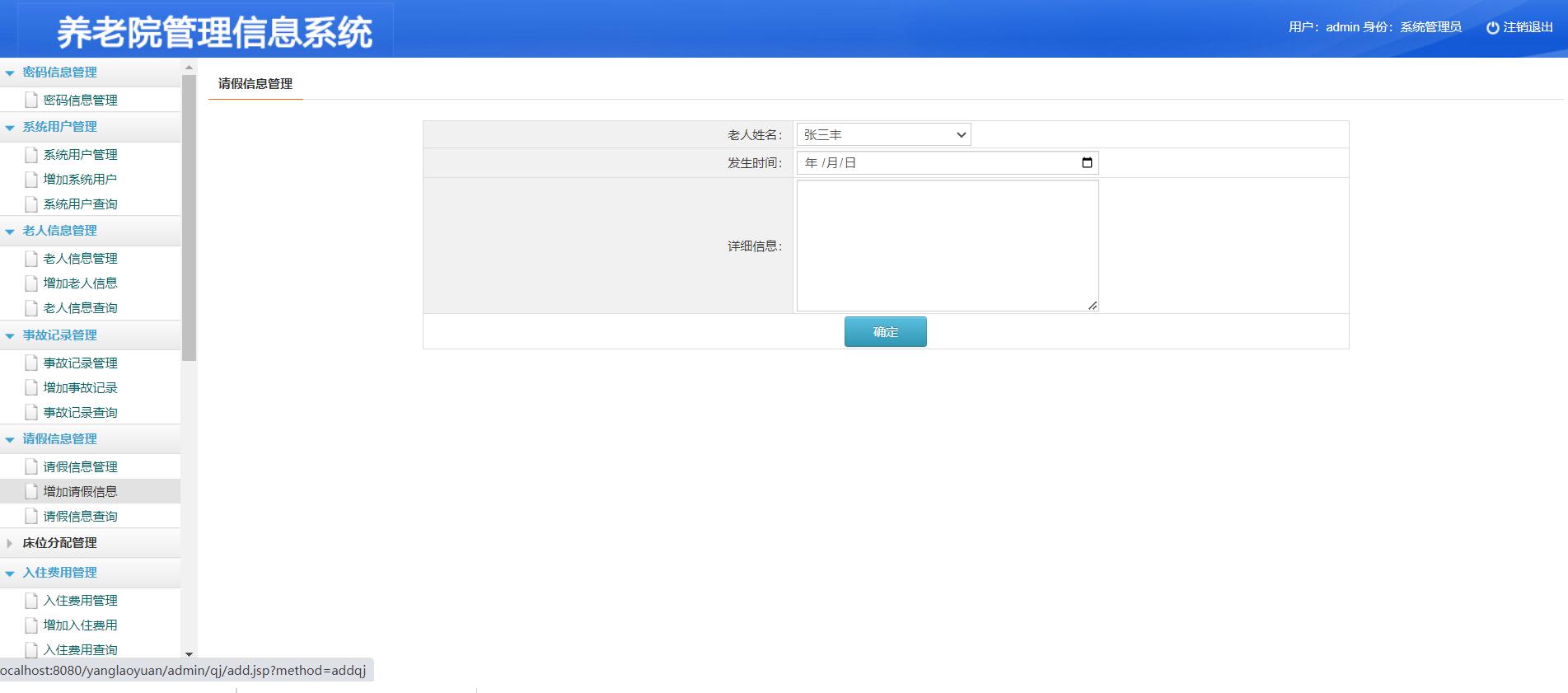Click the 老人姓名 field label
The image size is (1568, 693).
coord(755,135)
